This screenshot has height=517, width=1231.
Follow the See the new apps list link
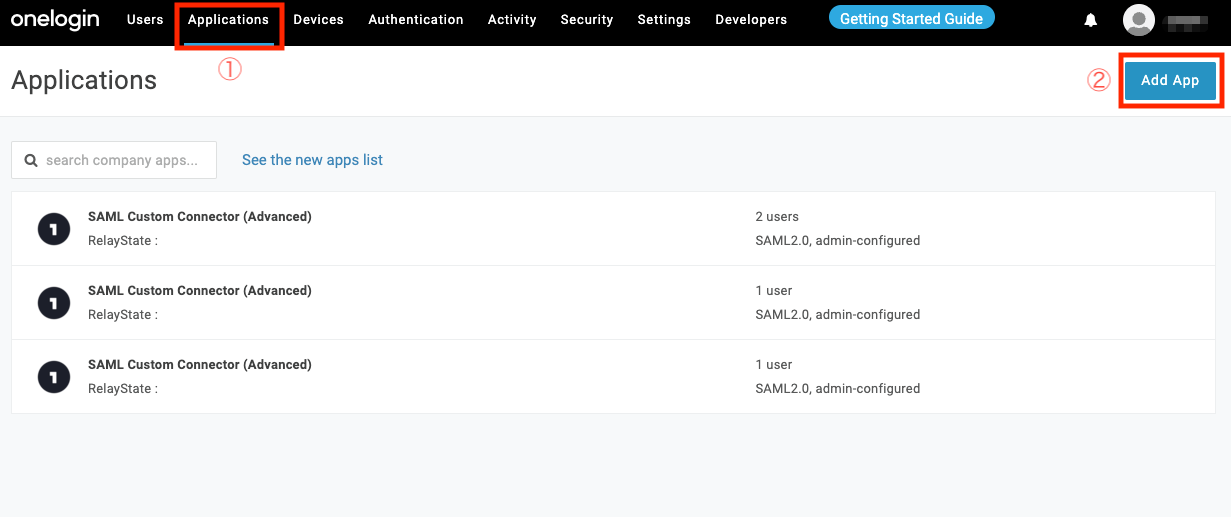(x=312, y=160)
